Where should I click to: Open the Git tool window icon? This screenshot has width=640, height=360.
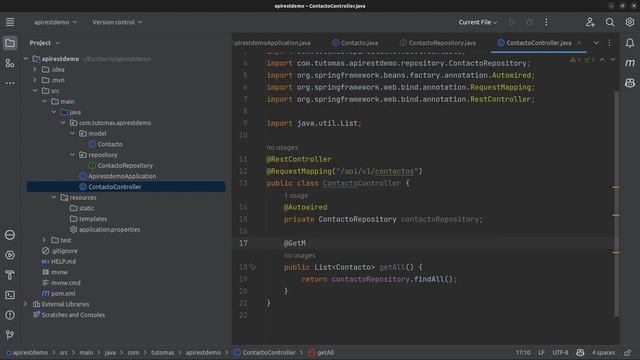point(10,335)
